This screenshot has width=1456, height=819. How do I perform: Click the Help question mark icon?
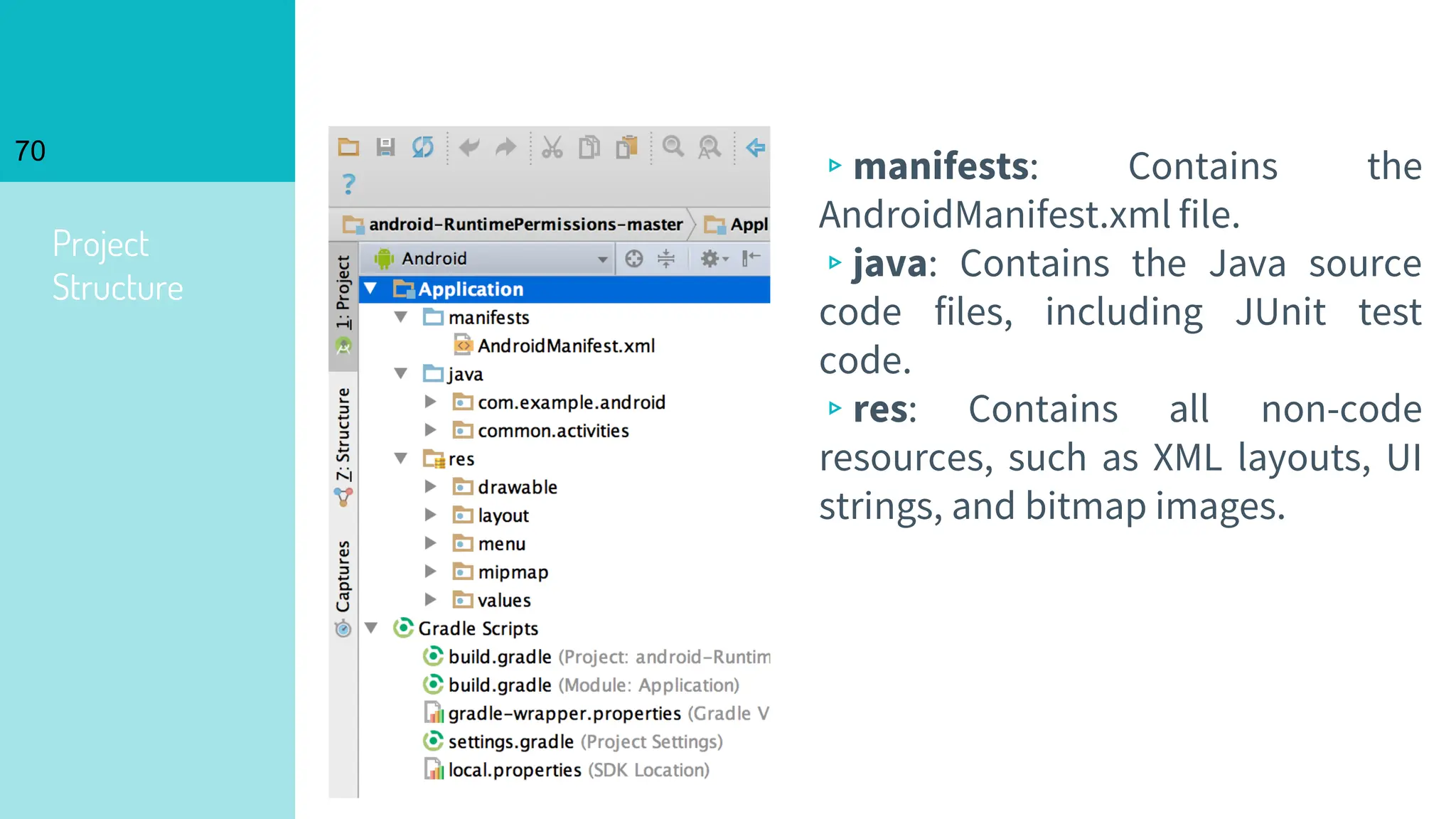tap(348, 184)
